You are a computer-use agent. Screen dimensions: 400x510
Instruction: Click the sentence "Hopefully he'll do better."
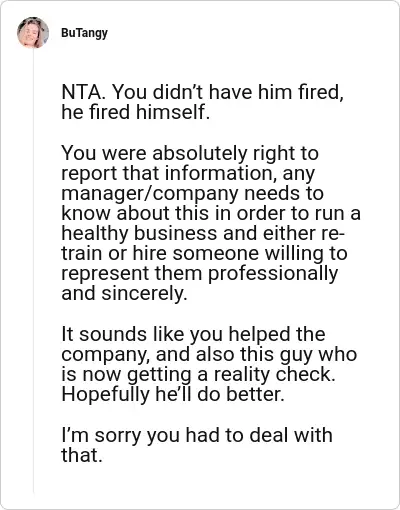tap(173, 394)
